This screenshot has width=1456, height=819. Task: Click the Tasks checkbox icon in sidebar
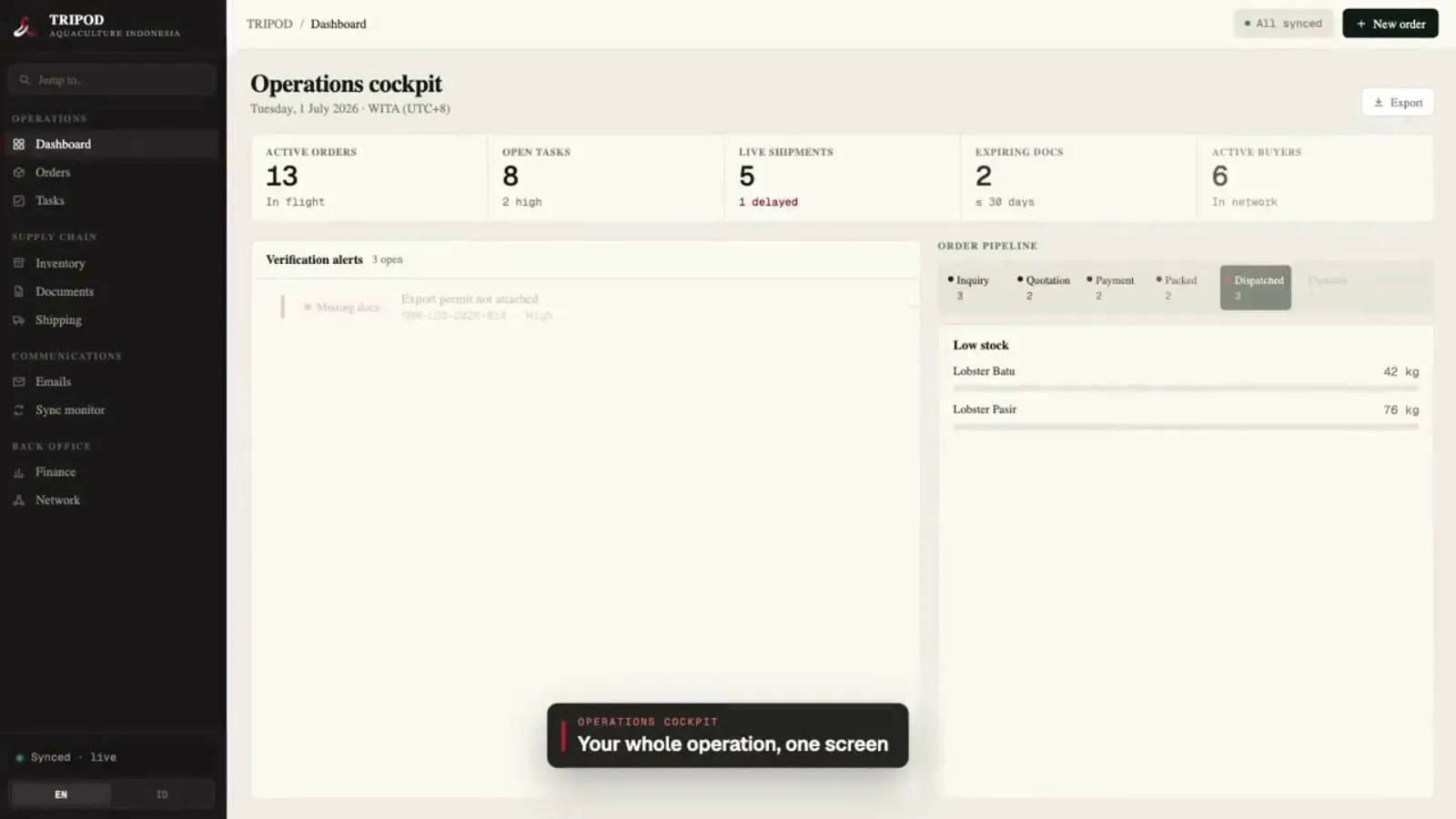pyautogui.click(x=19, y=200)
